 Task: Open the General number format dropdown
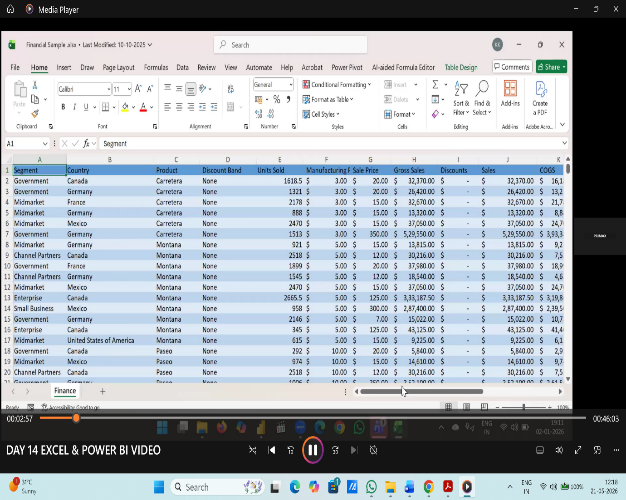pos(291,85)
